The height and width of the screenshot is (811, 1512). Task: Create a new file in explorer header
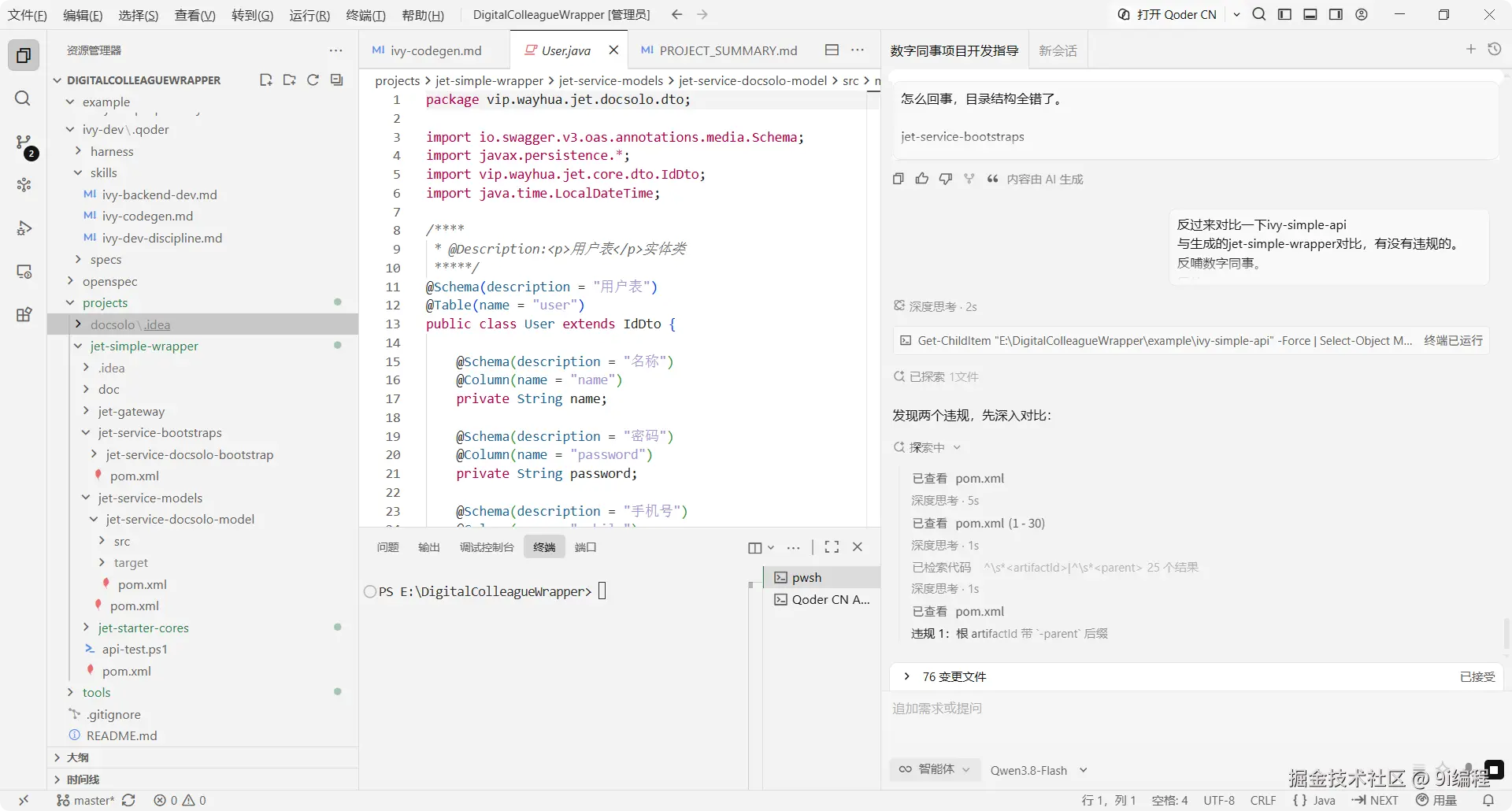[266, 80]
